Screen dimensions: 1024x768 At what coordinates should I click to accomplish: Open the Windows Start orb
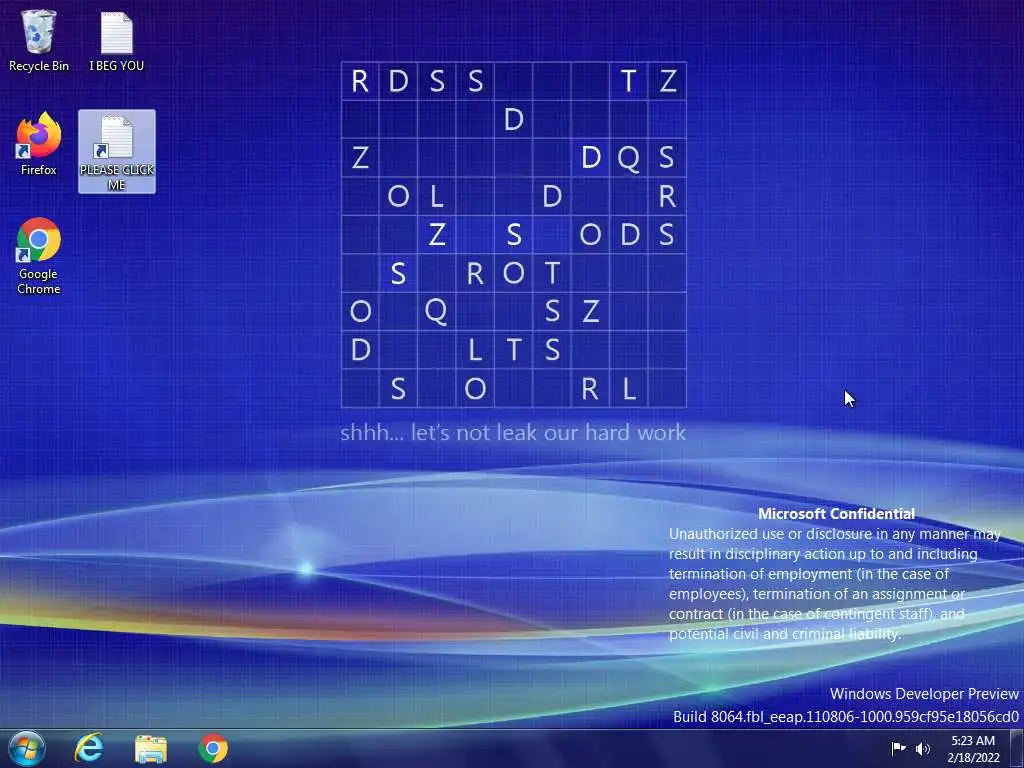(x=26, y=748)
